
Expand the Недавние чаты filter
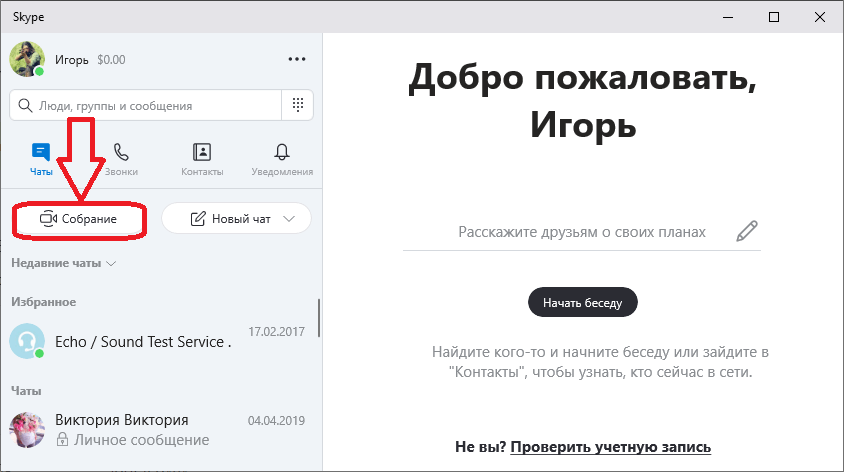(x=64, y=264)
